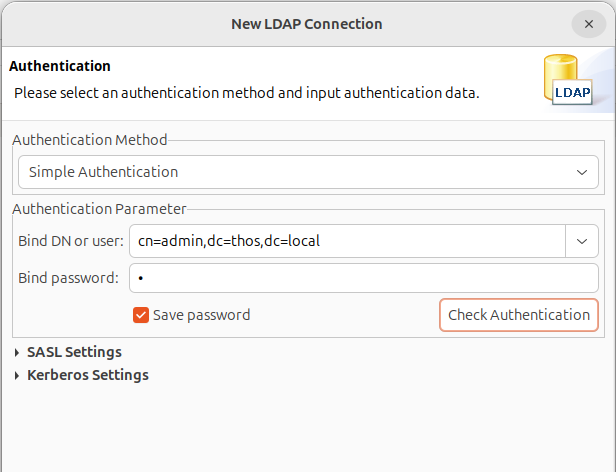This screenshot has height=472, width=616.
Task: Click the SASL Settings section title
Action: click(74, 352)
